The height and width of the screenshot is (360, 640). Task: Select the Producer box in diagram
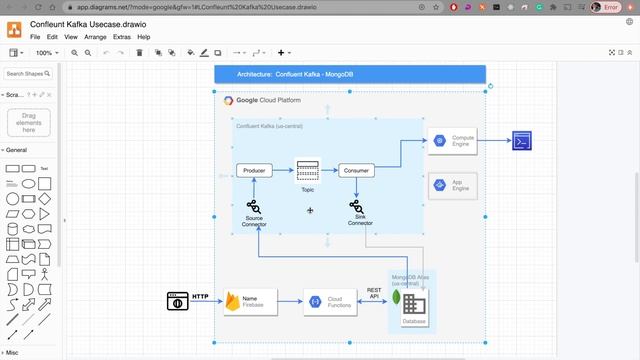(x=254, y=170)
